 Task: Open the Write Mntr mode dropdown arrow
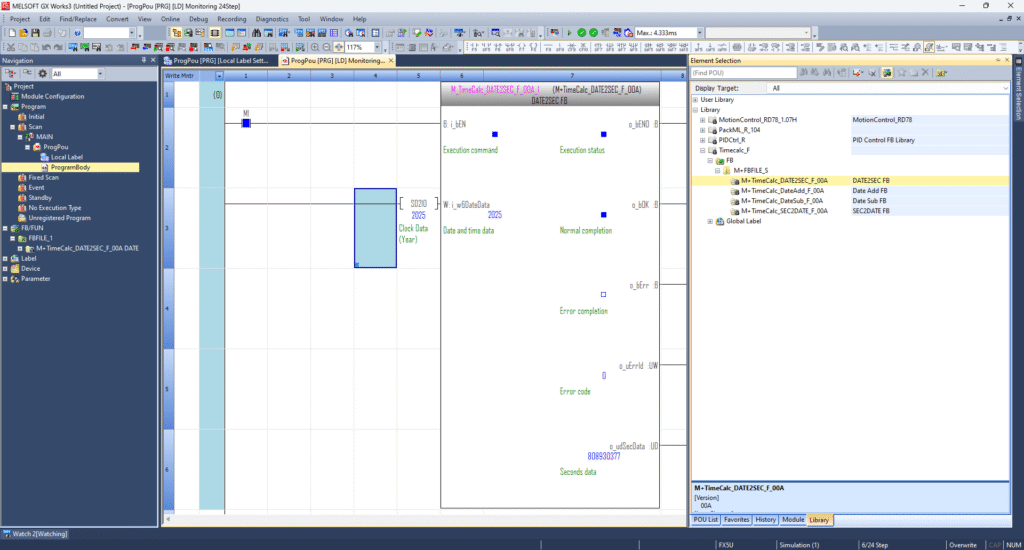coord(219,76)
